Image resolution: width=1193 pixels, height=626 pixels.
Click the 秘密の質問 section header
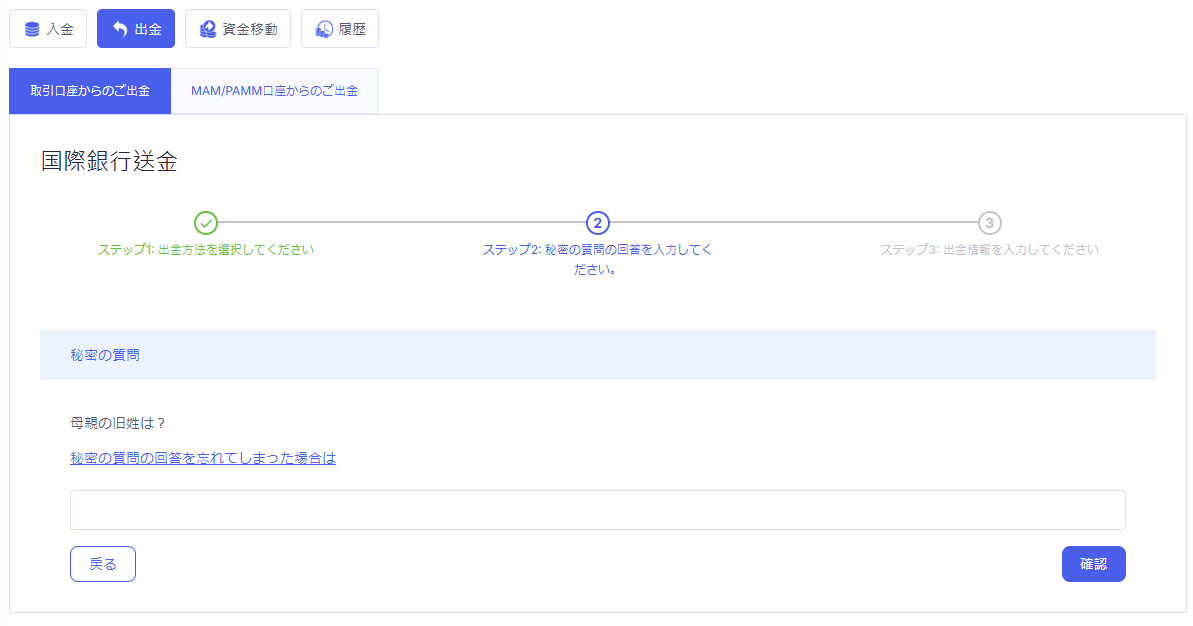coord(105,355)
